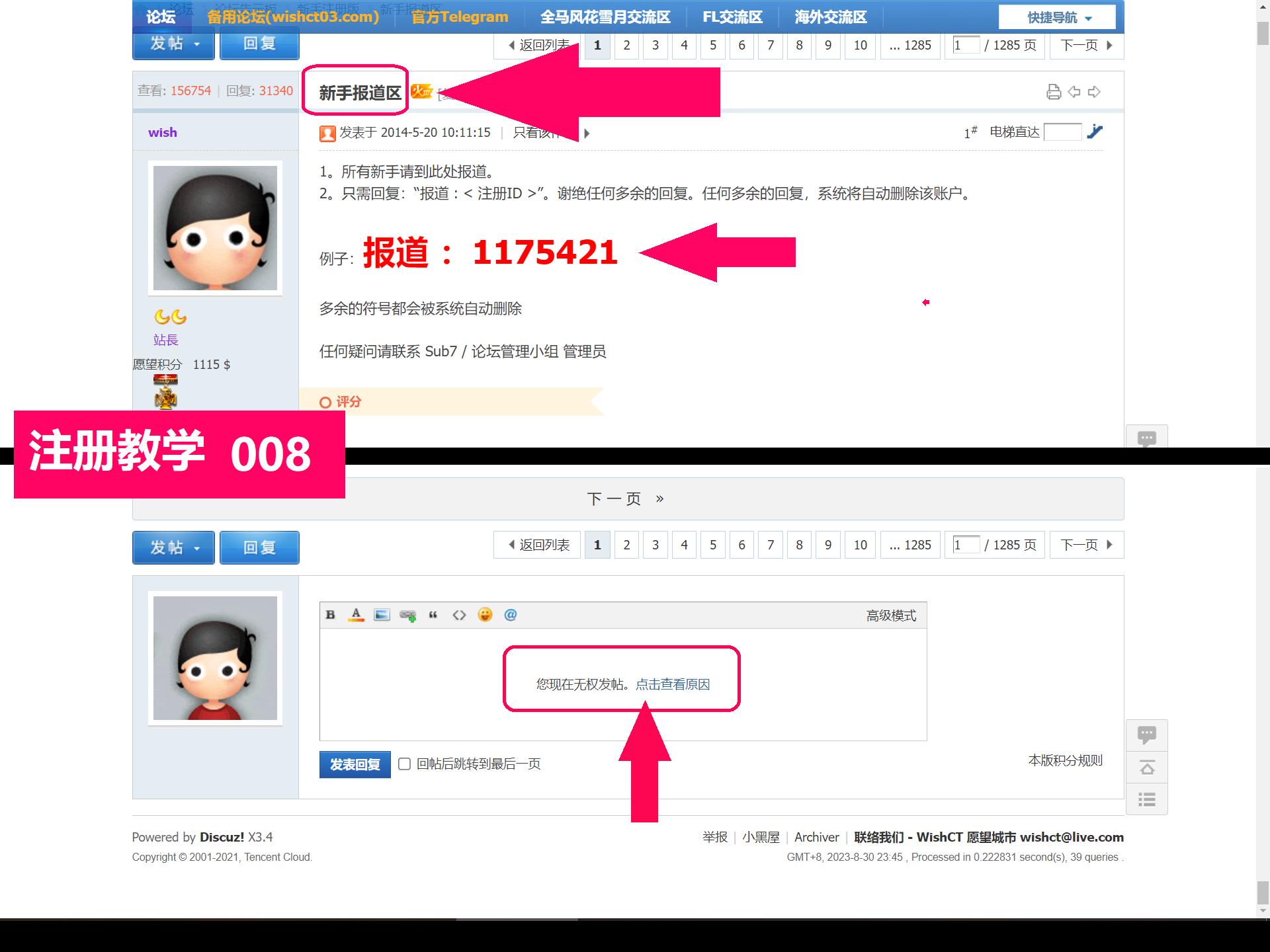Screen dimensions: 1270x952
Task: Check 回帖后跳转到最后一页 checkbox
Action: click(x=405, y=764)
